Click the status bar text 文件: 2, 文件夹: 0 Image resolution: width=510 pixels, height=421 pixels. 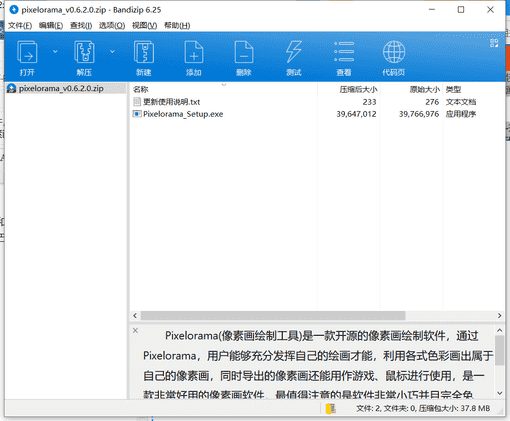386,408
